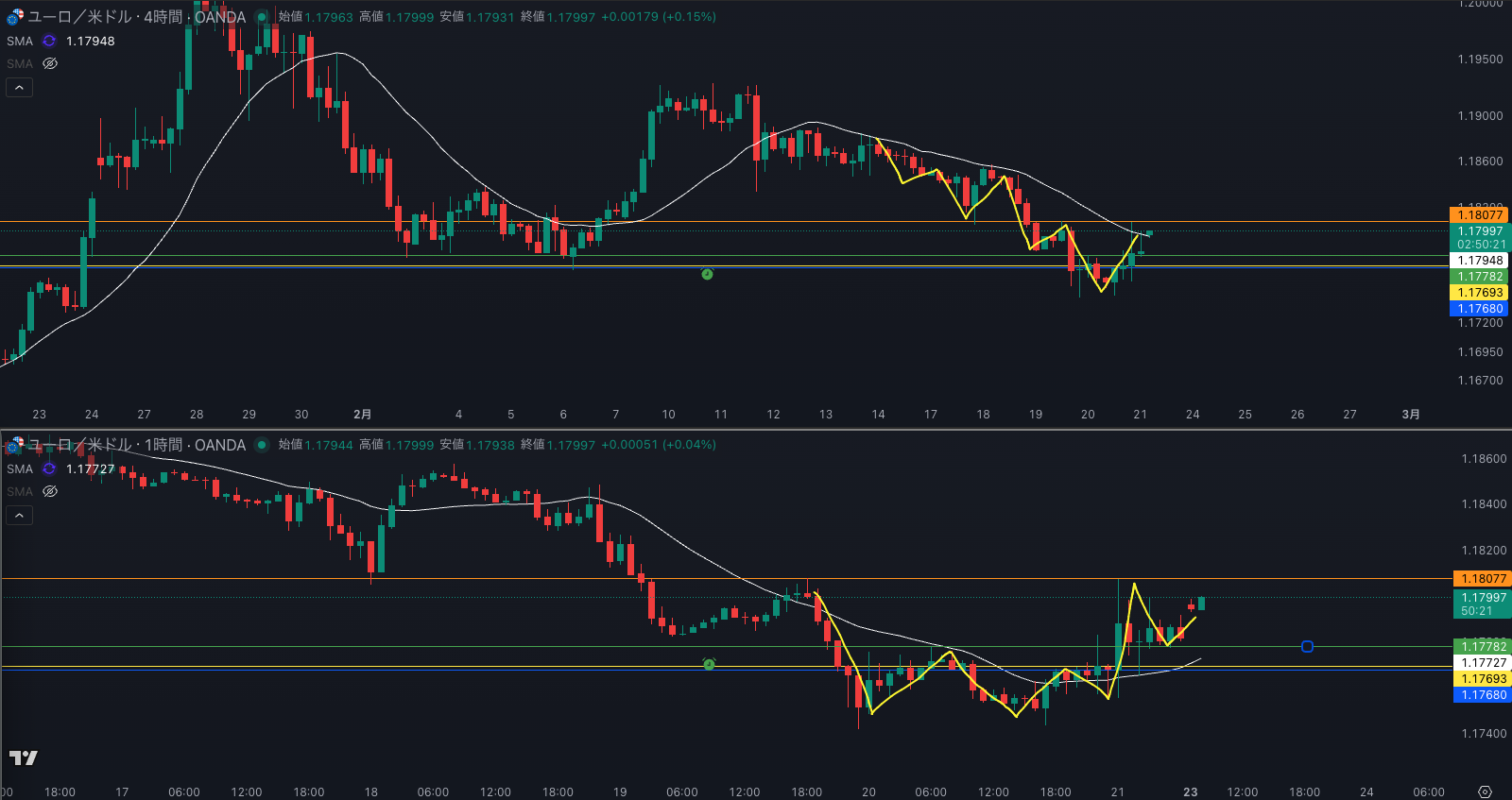1512x800 pixels.
Task: Collapse indicator legend in 1-hour chart
Action: (x=19, y=516)
